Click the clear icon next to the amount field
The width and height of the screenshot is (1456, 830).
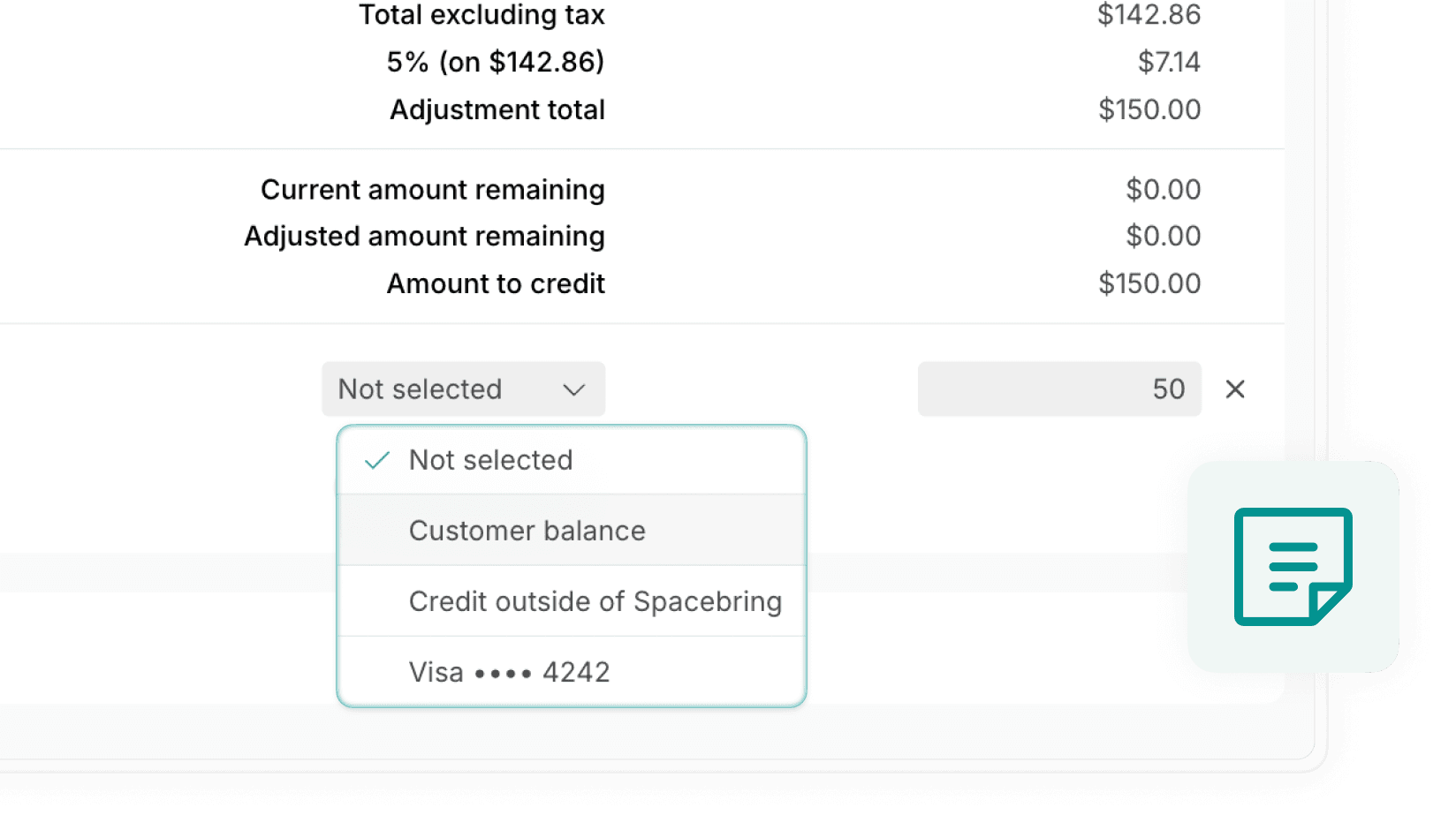(x=1234, y=389)
